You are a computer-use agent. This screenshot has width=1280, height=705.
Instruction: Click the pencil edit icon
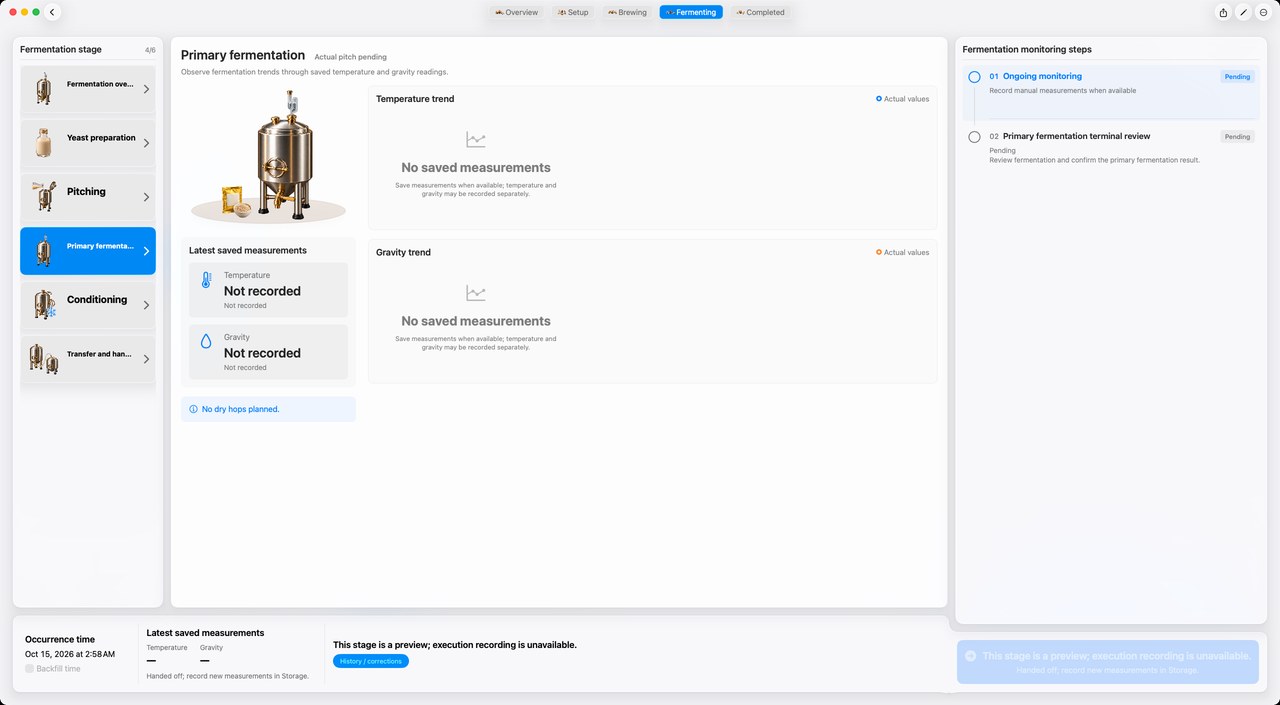click(x=1243, y=12)
